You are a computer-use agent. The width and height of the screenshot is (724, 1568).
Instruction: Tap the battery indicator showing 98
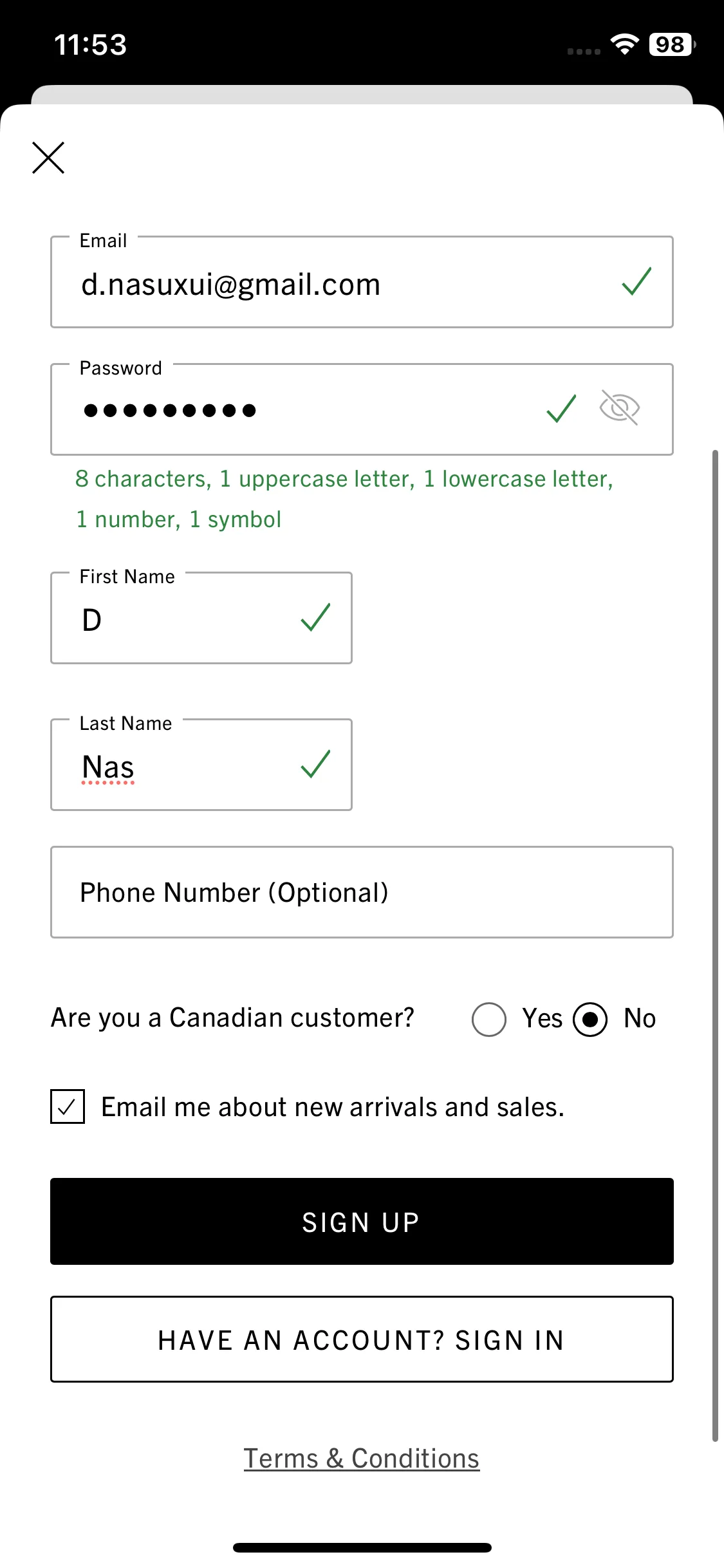pos(672,44)
